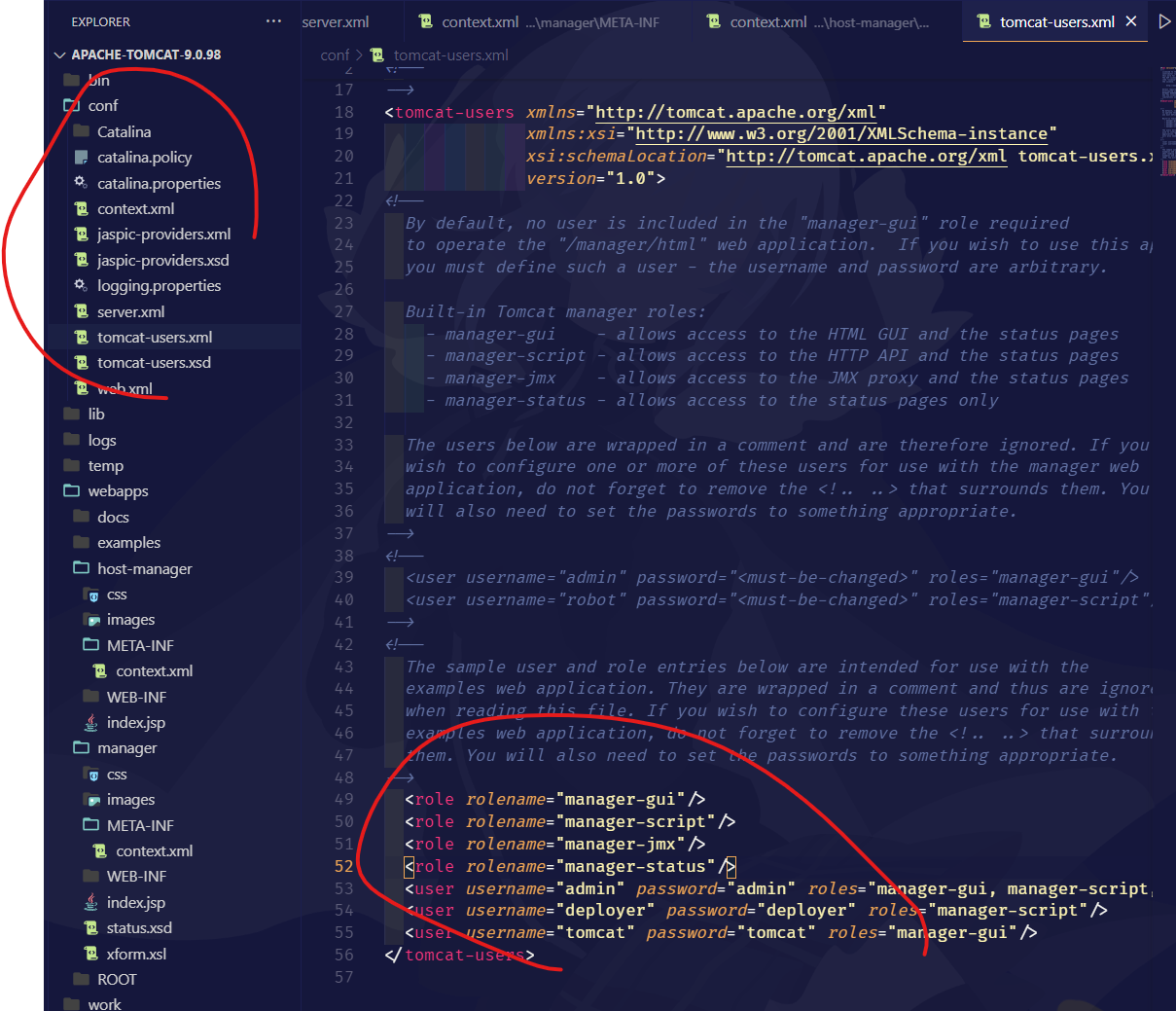Open logging.properties file
Image resolution: width=1176 pixels, height=1011 pixels.
coord(159,285)
